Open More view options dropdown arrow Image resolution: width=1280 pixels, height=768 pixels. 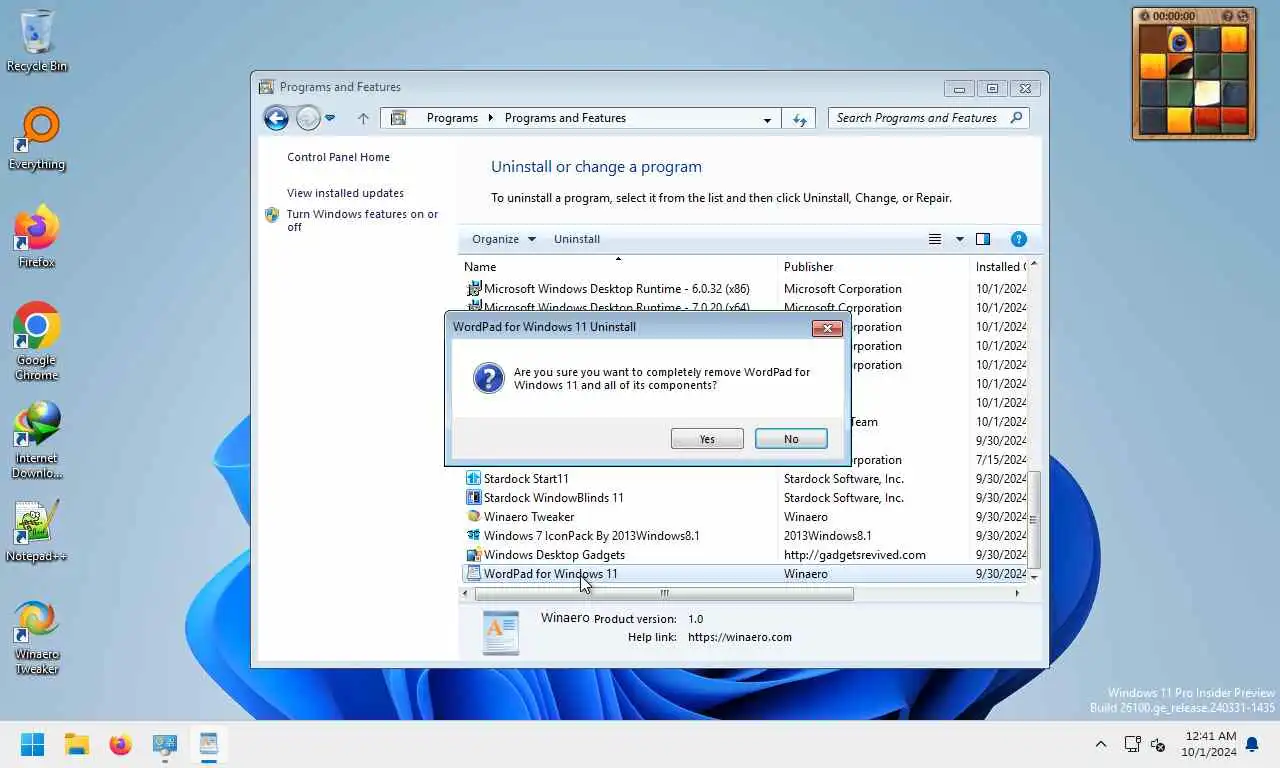[x=960, y=239]
